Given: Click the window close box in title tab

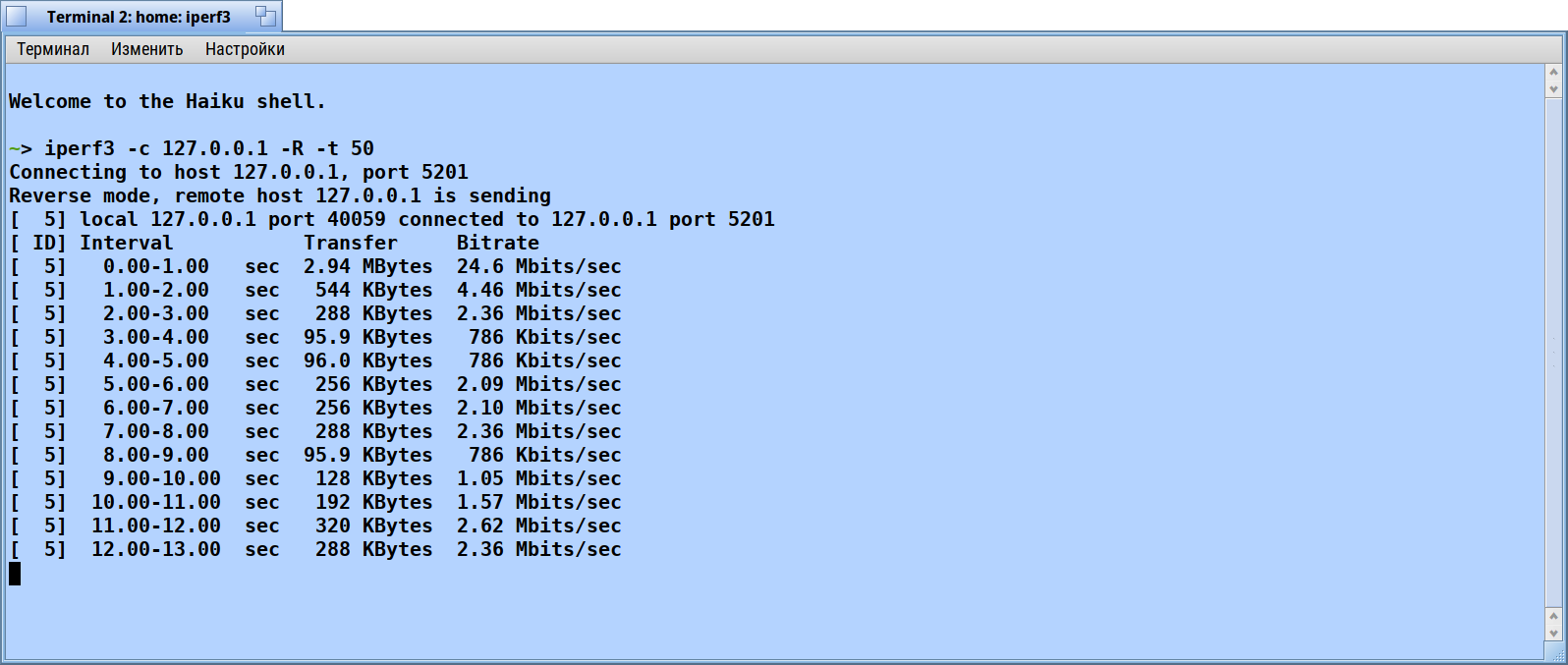Looking at the screenshot, I should (x=17, y=17).
